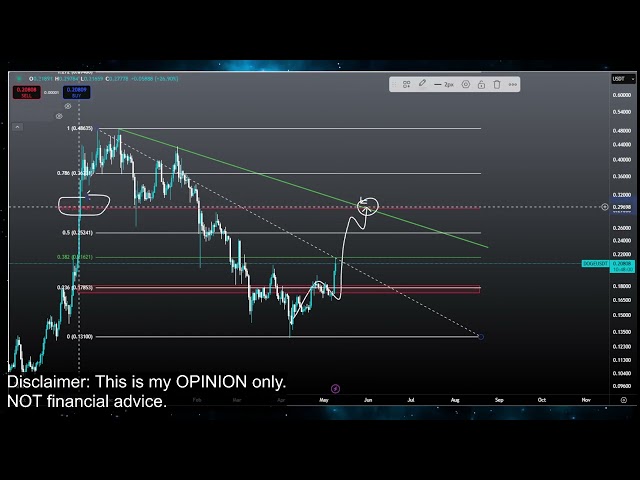Click the lightning event marker on timeline

coord(335,387)
